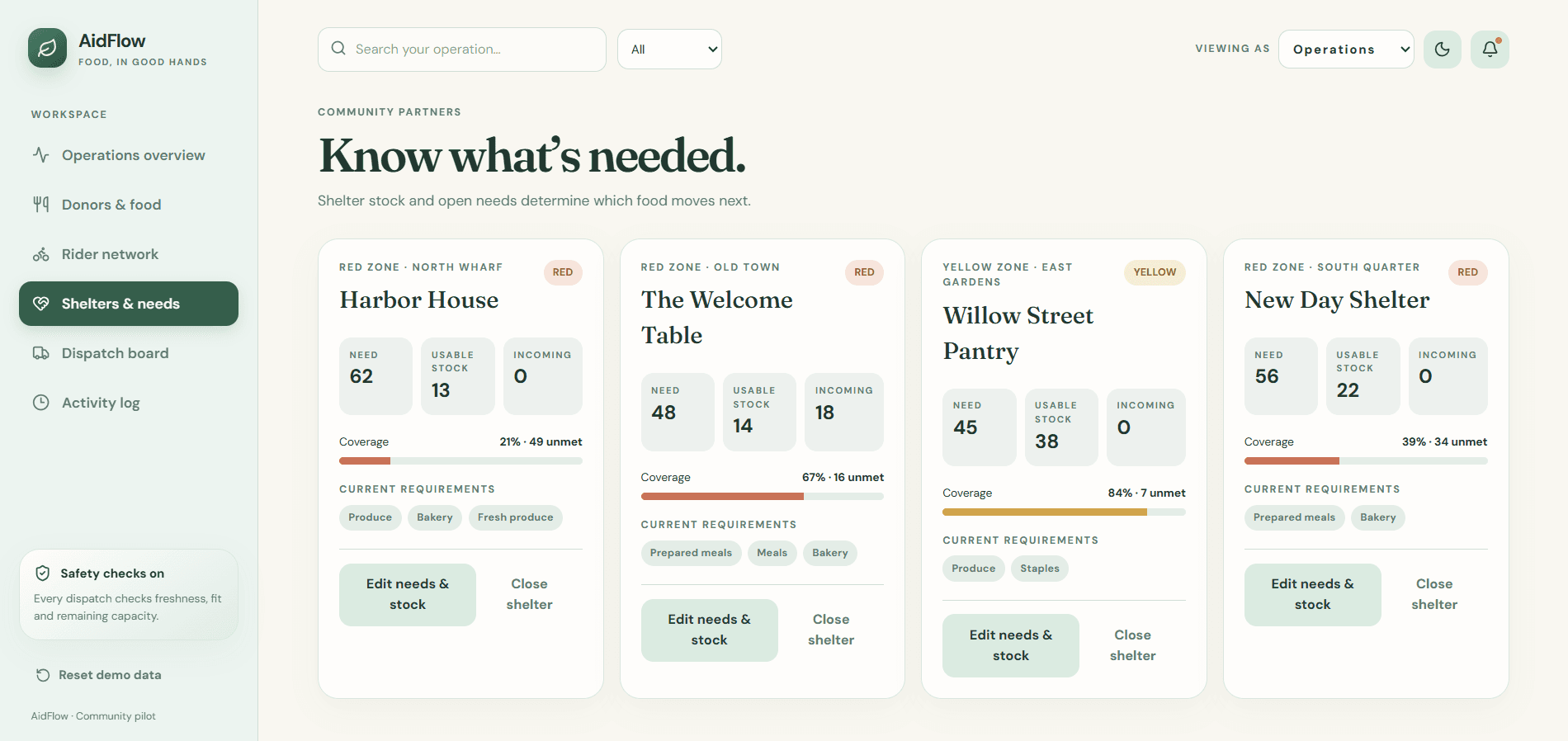Select Shelters & needs in sidebar

(x=129, y=304)
